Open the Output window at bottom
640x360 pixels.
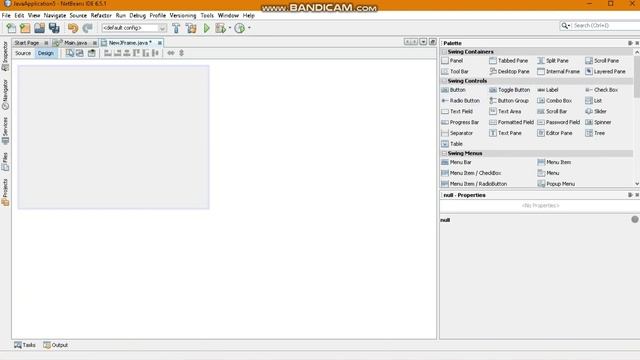click(56, 345)
